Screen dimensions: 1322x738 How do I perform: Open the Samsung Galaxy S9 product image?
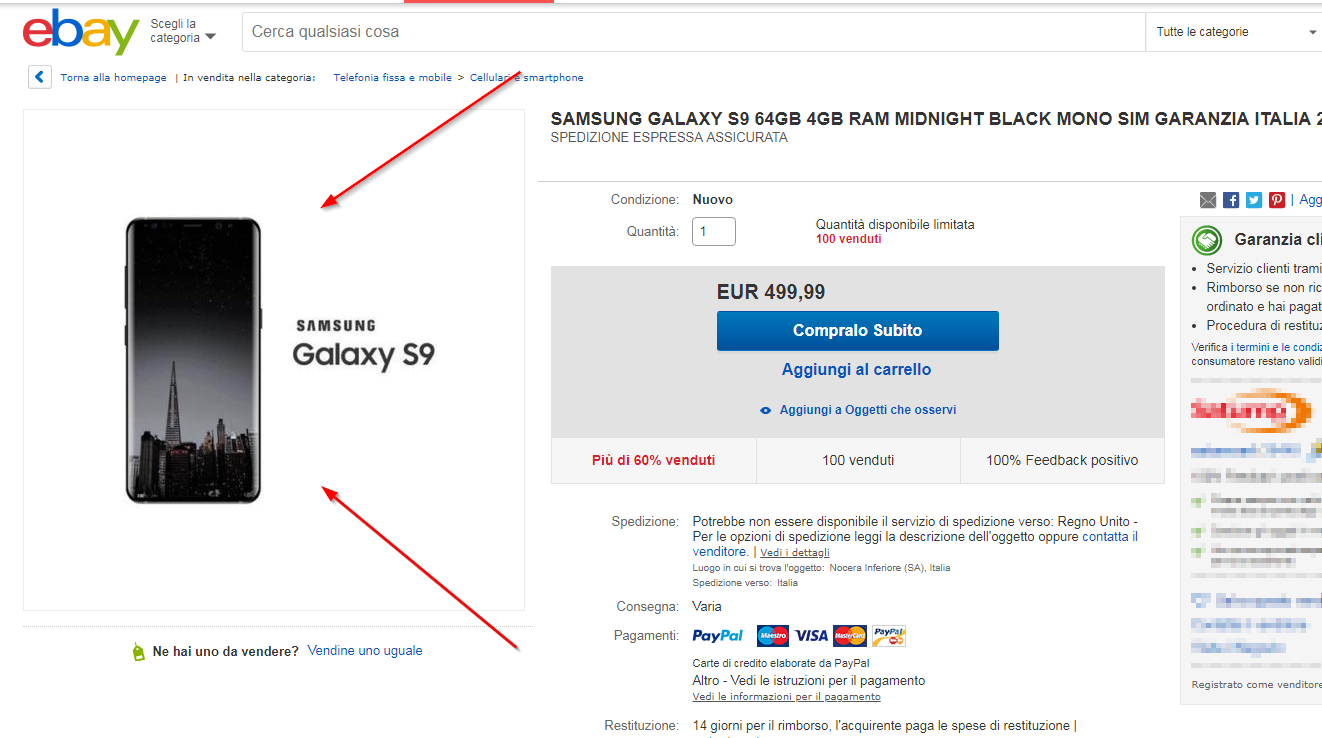pyautogui.click(x=273, y=360)
